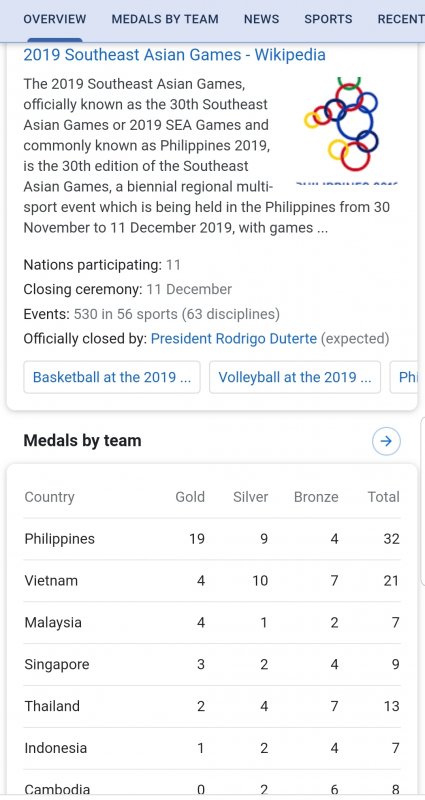Open the Medals by team arrow icon
The image size is (425, 800).
pyautogui.click(x=386, y=441)
